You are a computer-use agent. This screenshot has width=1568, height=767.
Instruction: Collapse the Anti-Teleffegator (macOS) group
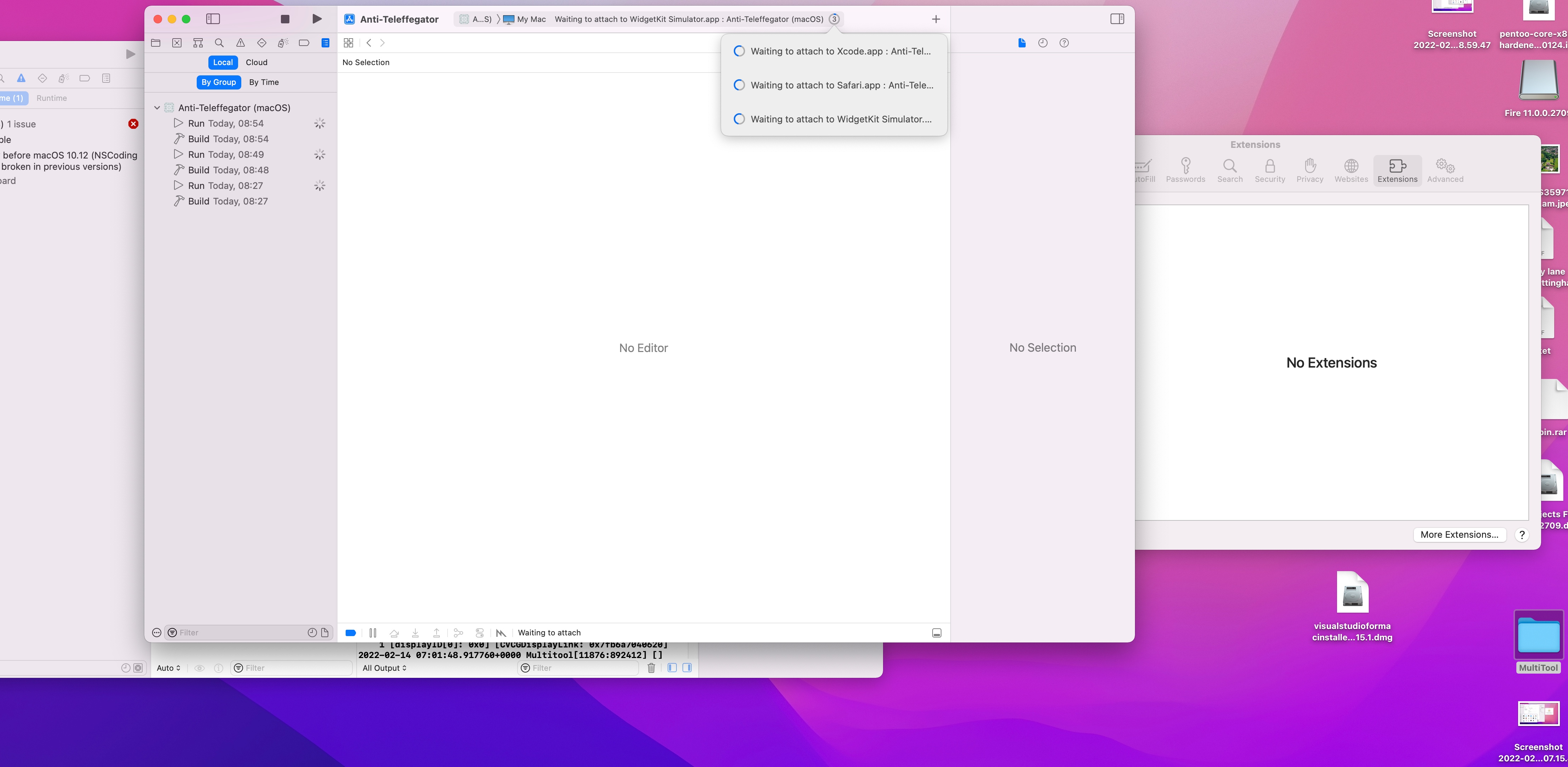pyautogui.click(x=157, y=108)
